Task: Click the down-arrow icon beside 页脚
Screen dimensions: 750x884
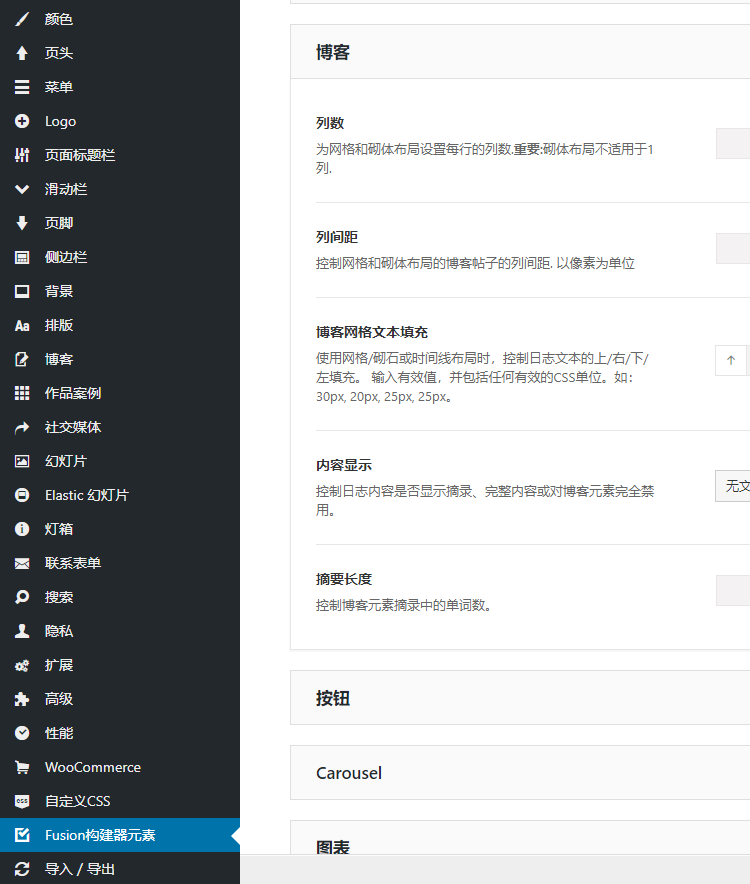Action: [22, 223]
